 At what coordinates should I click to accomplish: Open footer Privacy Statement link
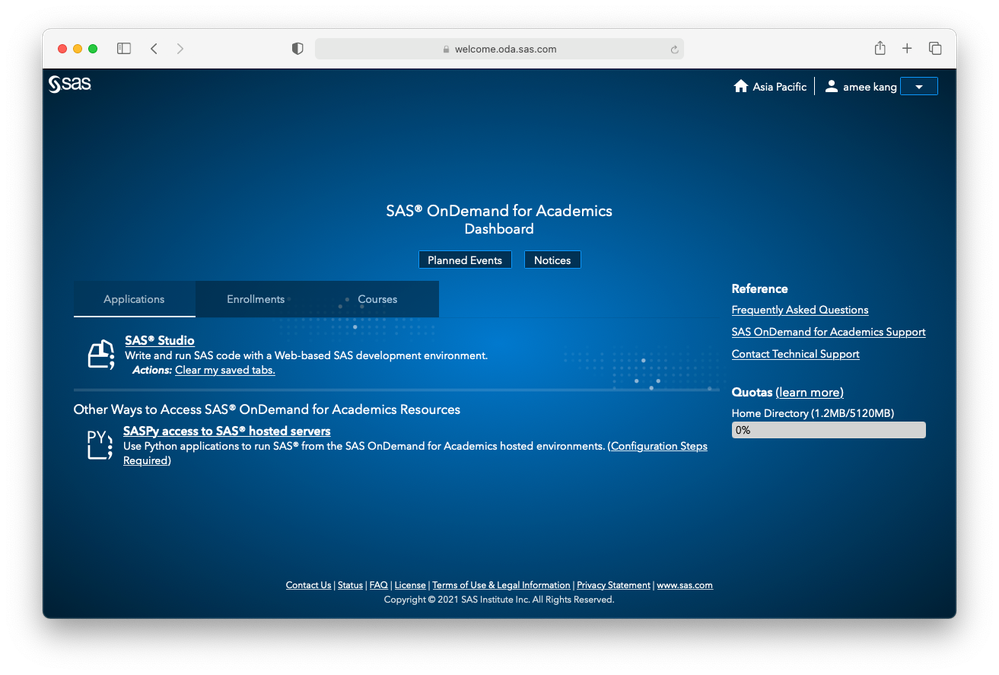point(614,585)
